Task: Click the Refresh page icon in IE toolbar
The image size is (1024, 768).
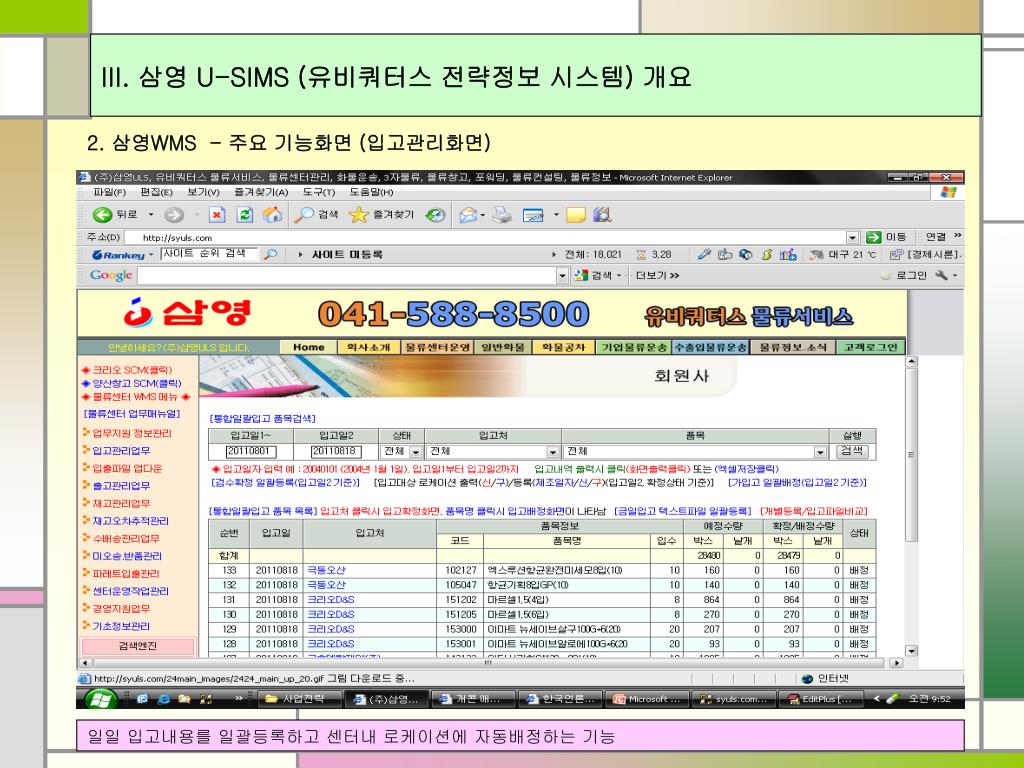Action: coord(244,214)
